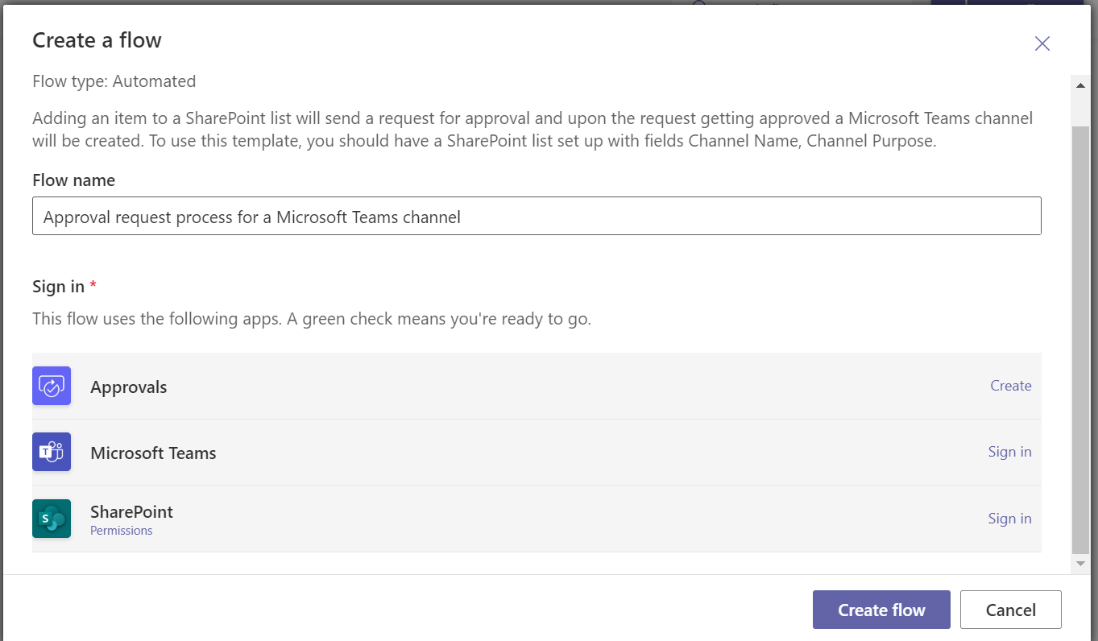The width and height of the screenshot is (1098, 641).
Task: Click the Approvals app icon
Action: tap(51, 386)
